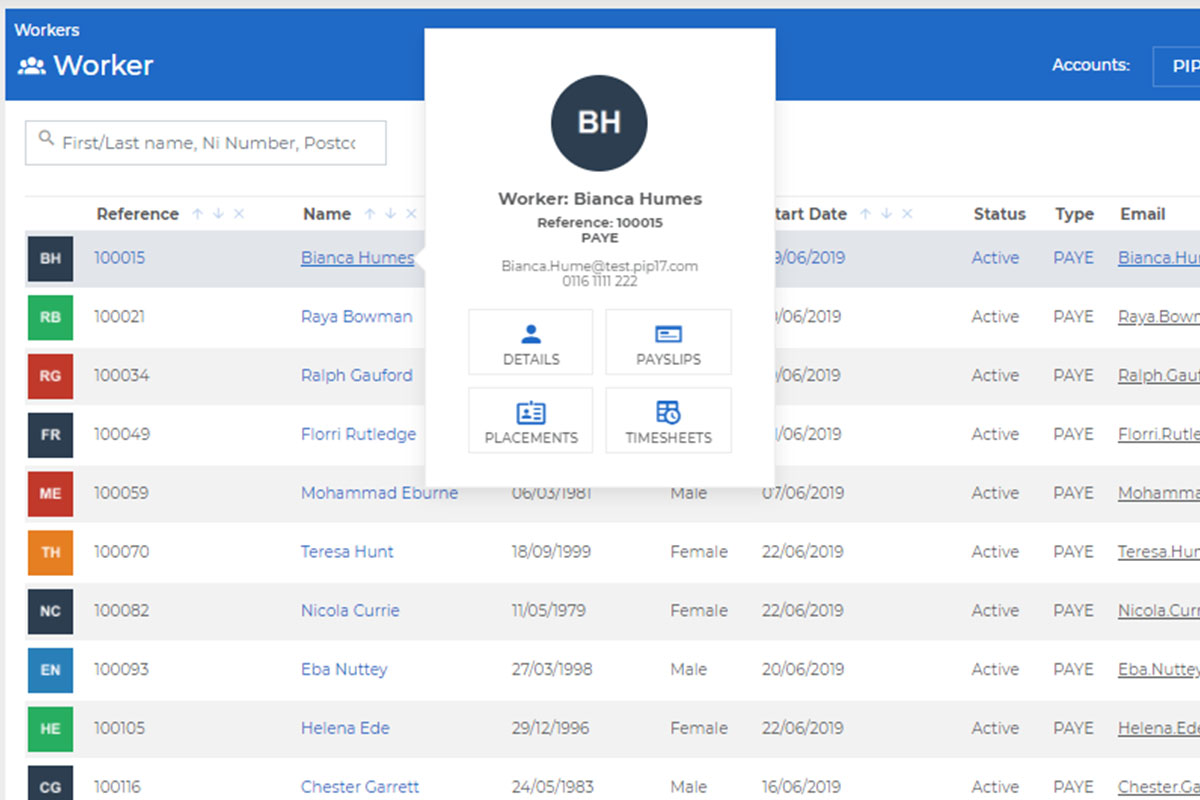Click reference number 100093

(x=120, y=670)
